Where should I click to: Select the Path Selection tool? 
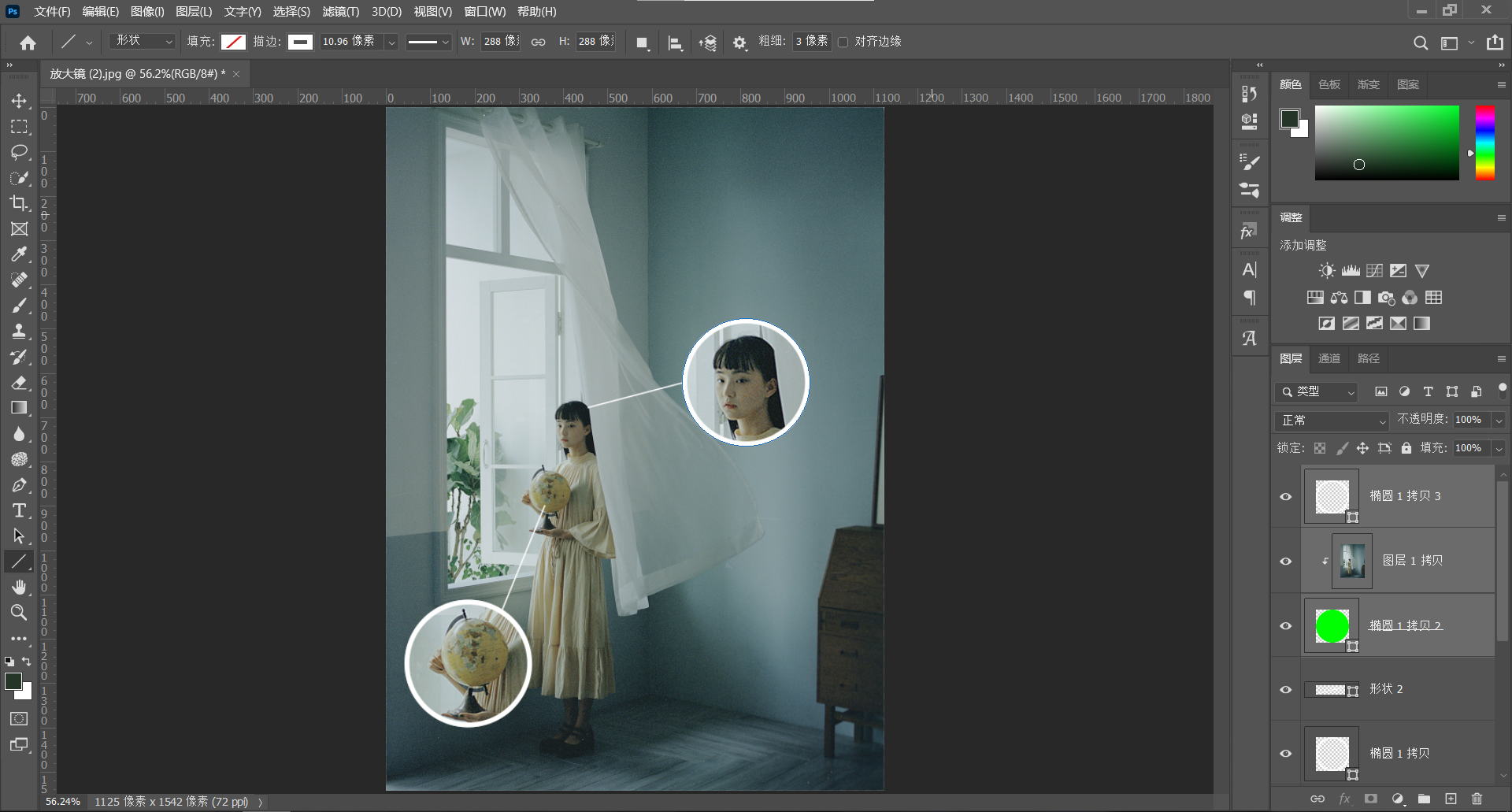tap(19, 536)
